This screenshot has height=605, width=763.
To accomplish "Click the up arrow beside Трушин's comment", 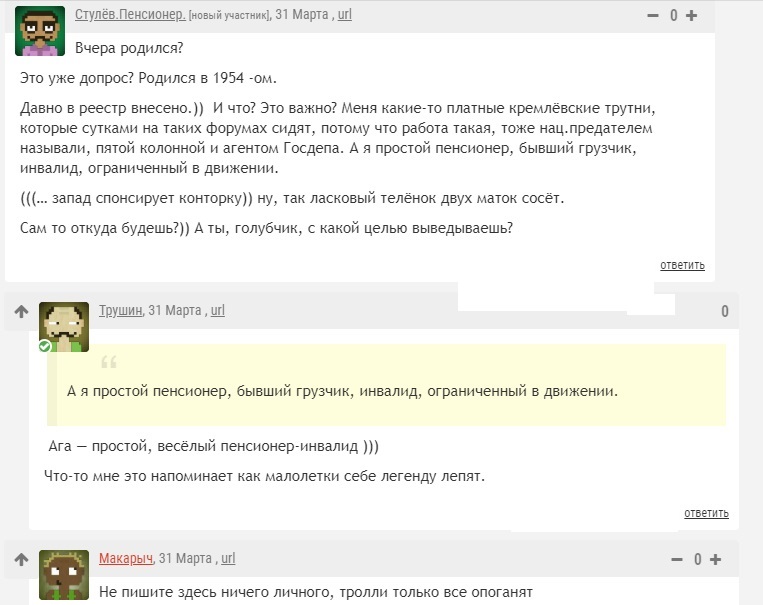I will tap(21, 312).
